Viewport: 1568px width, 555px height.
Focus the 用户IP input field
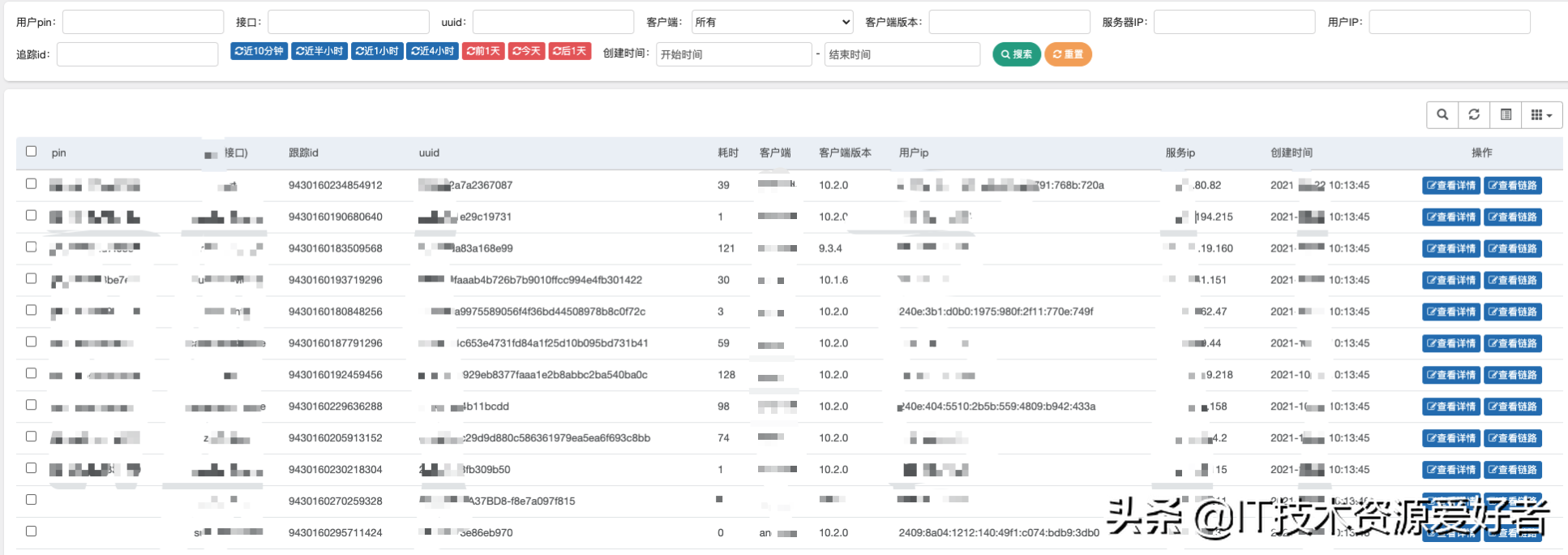point(1450,22)
